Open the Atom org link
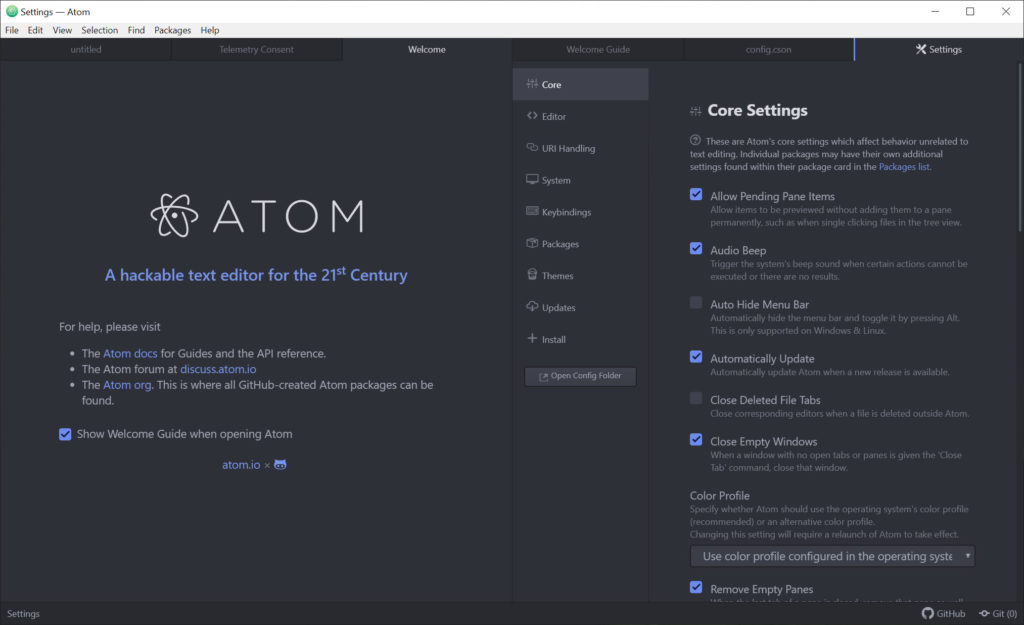The width and height of the screenshot is (1024, 625). tap(127, 385)
